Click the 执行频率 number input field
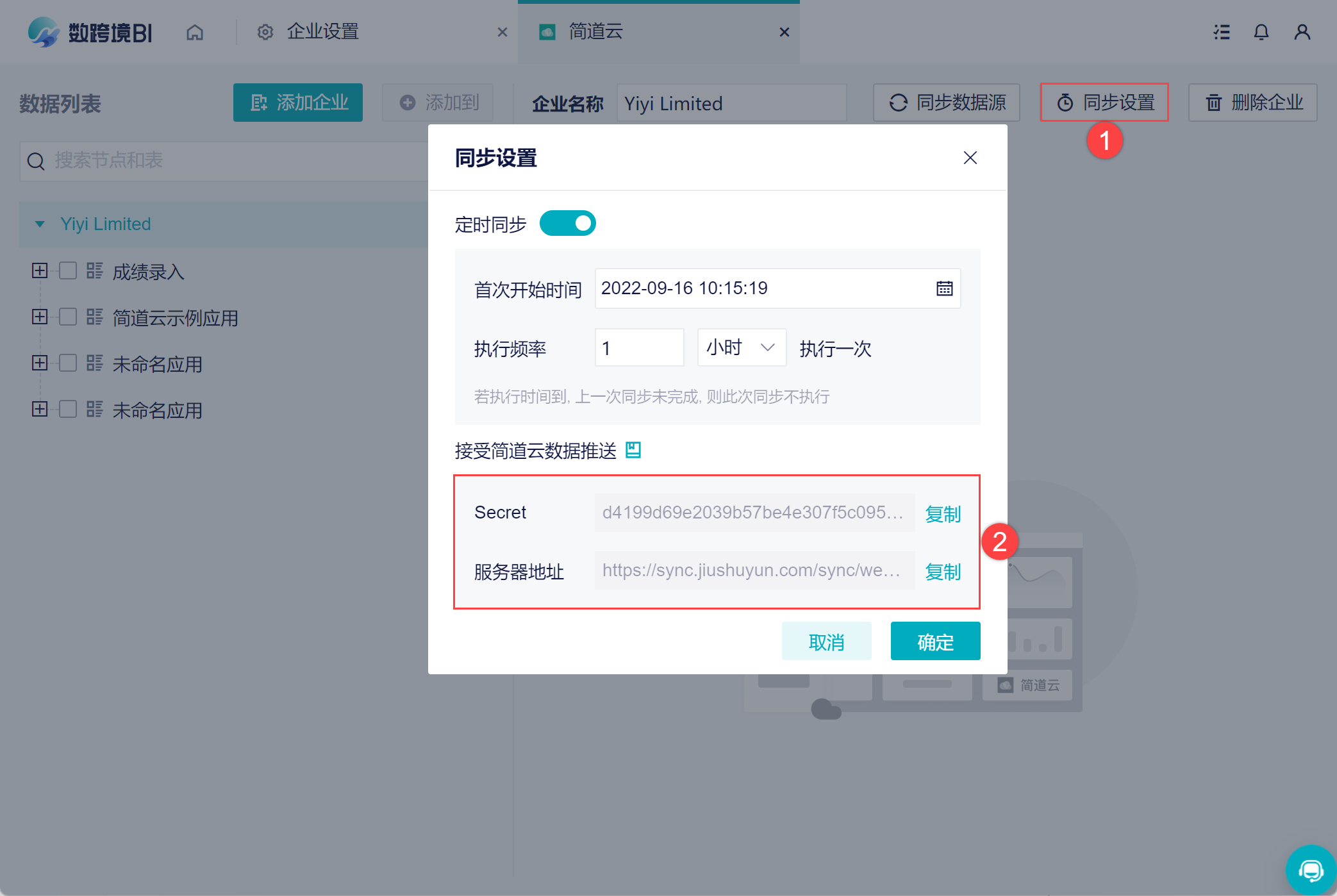This screenshot has width=1337, height=896. pos(639,347)
